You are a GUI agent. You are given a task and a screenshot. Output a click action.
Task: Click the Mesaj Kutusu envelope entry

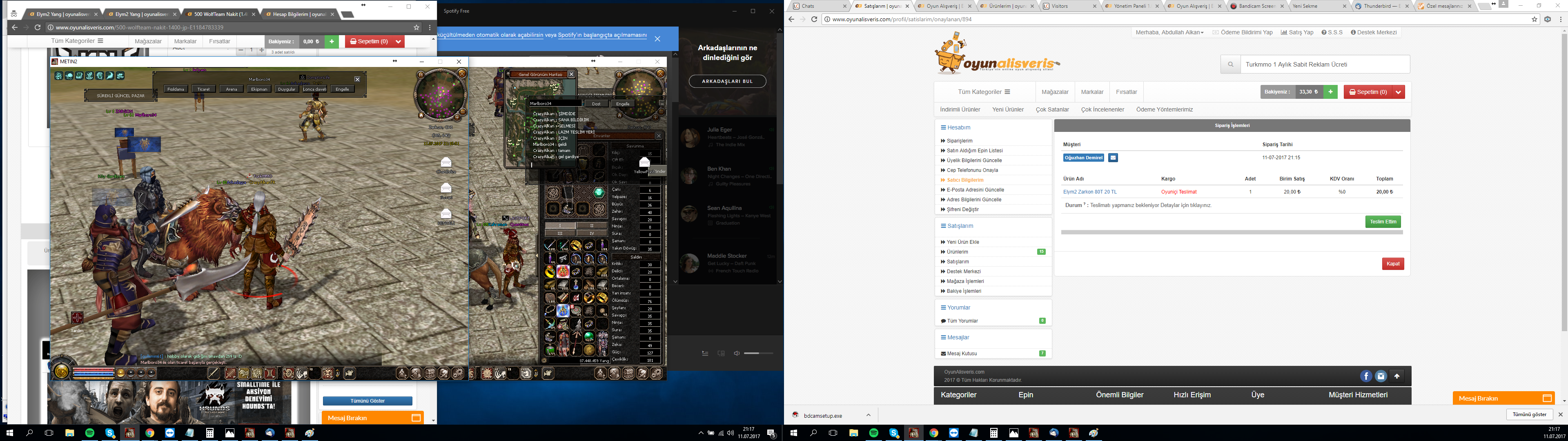[959, 353]
